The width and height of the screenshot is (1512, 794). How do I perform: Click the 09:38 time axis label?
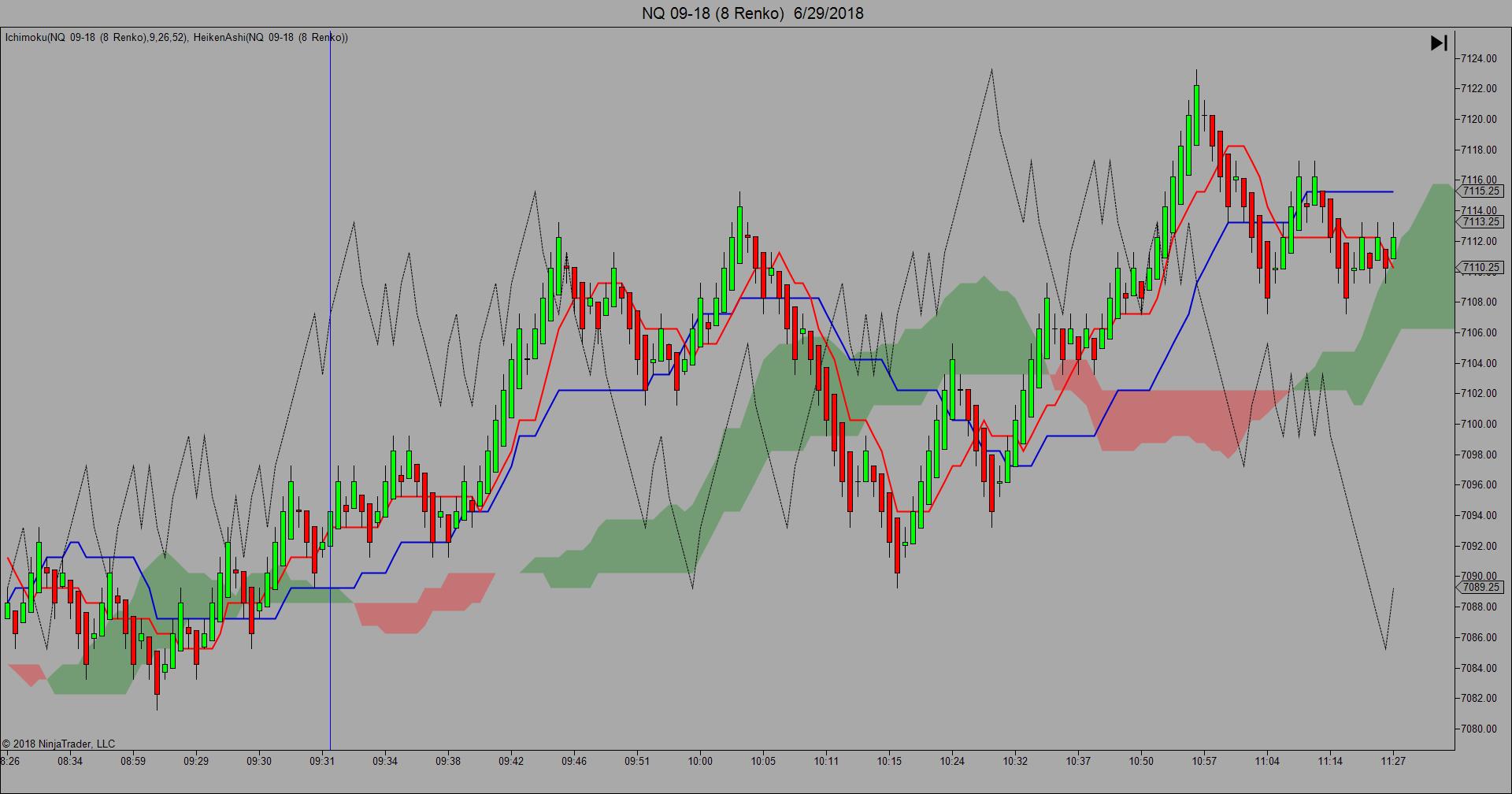click(448, 761)
